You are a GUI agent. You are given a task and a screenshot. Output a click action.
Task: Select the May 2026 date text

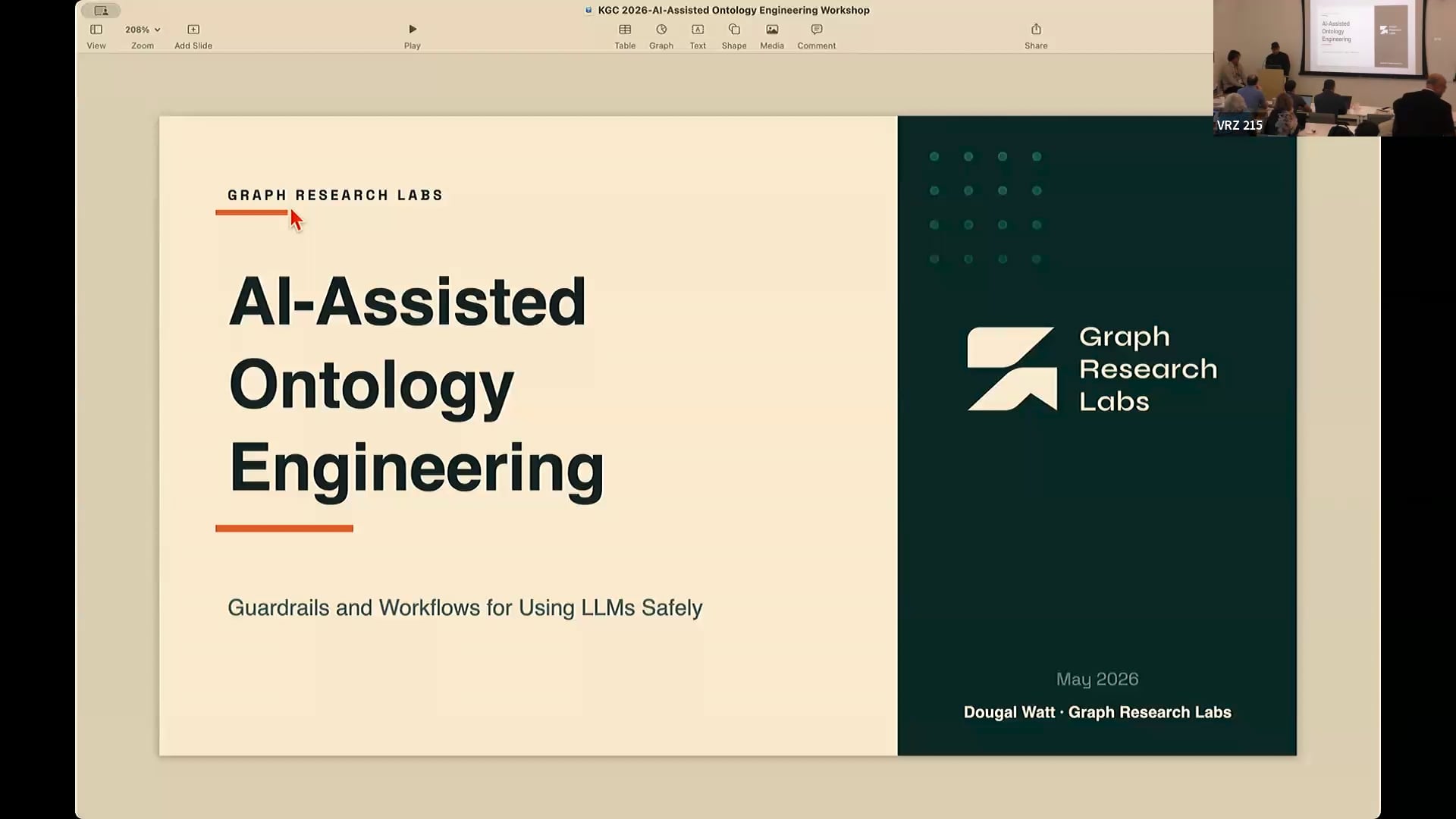1097,679
